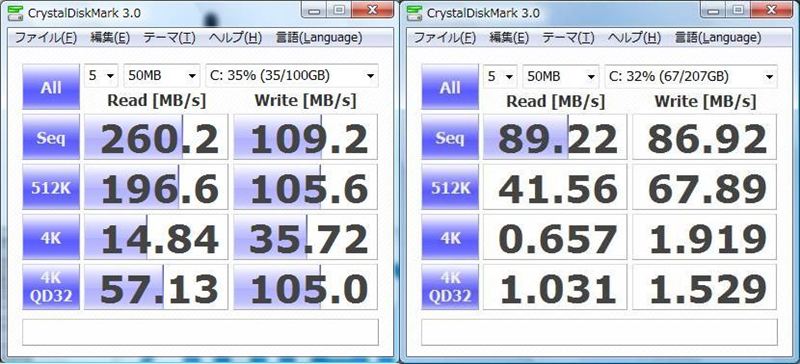Open 編集 menu in left window
Viewport: 800px width, 364px height.
click(110, 37)
